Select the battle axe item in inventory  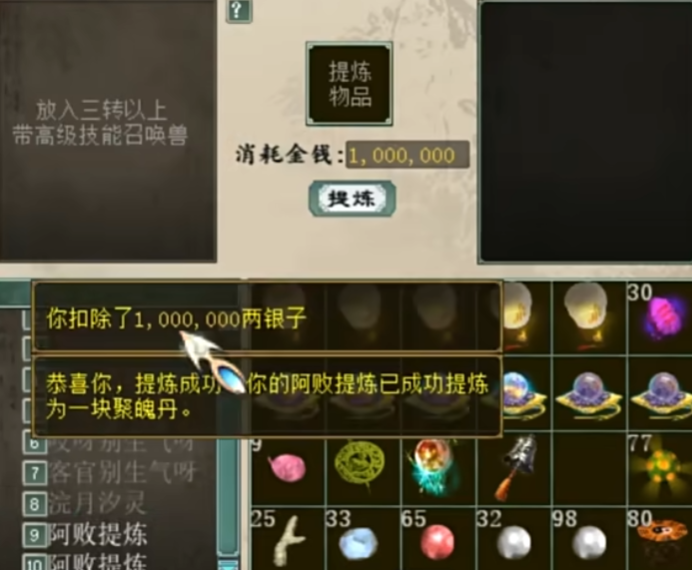pyautogui.click(x=514, y=469)
